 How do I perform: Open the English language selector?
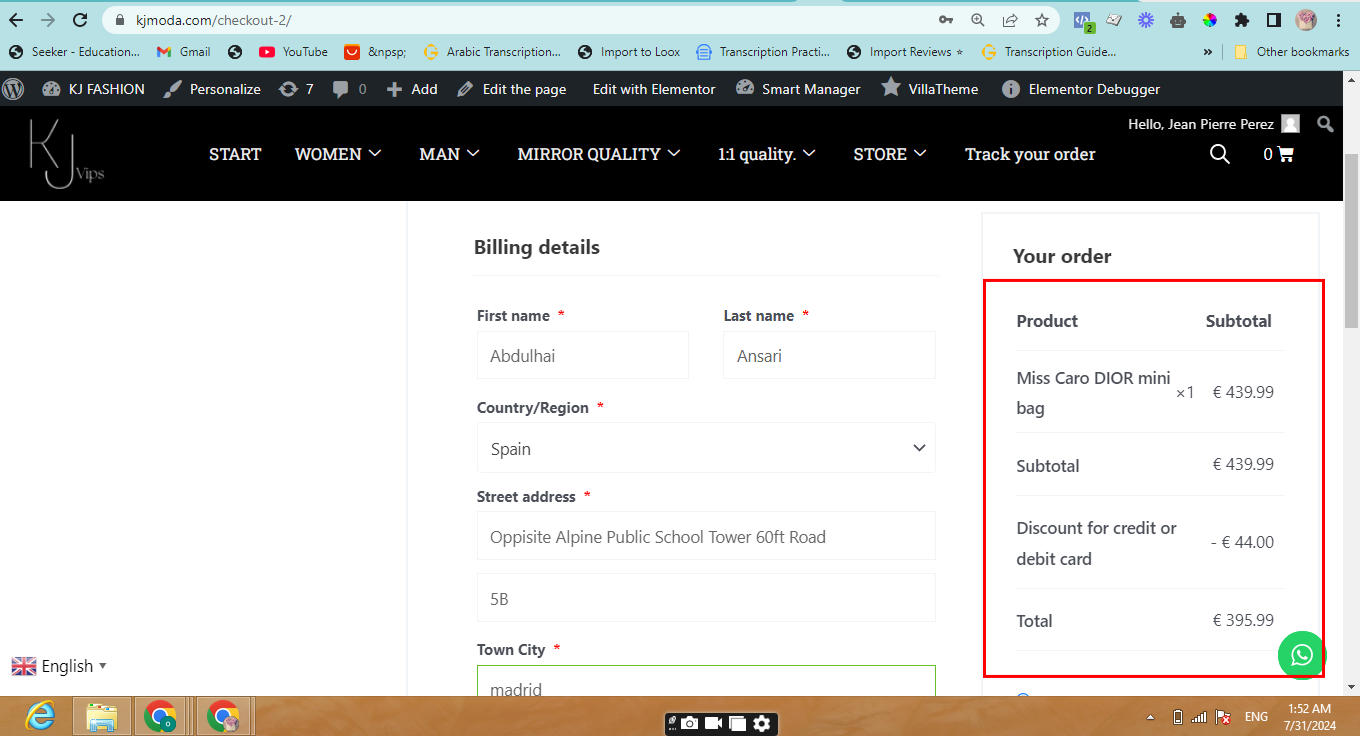pyautogui.click(x=59, y=666)
